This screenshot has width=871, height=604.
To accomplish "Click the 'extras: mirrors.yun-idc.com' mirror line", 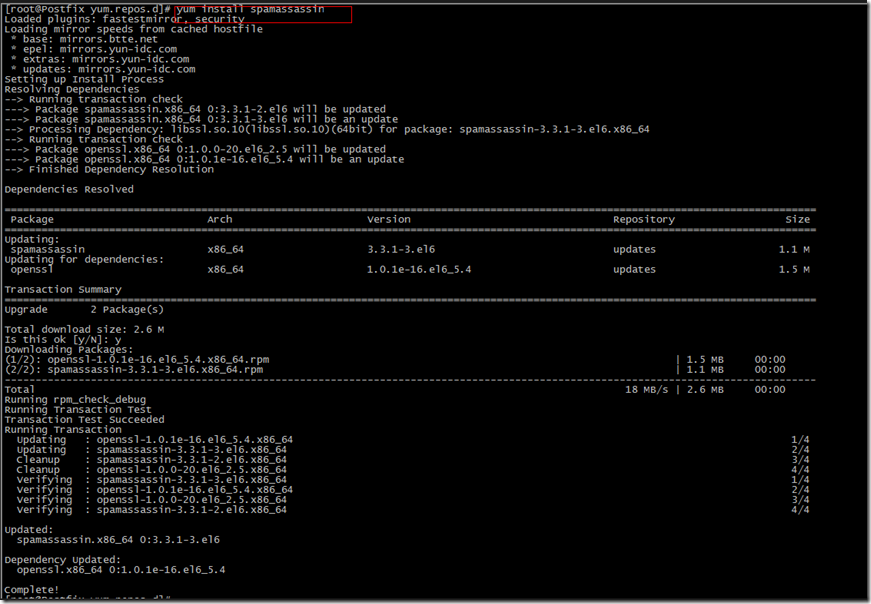I will tap(100, 59).
